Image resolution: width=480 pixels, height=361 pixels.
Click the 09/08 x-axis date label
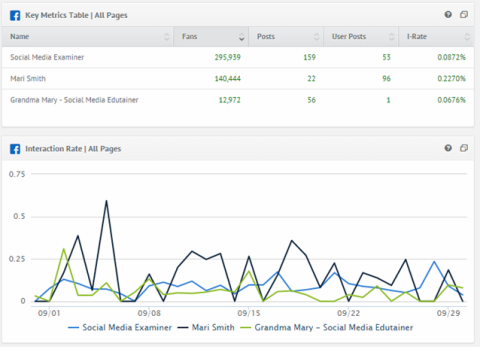coord(149,313)
